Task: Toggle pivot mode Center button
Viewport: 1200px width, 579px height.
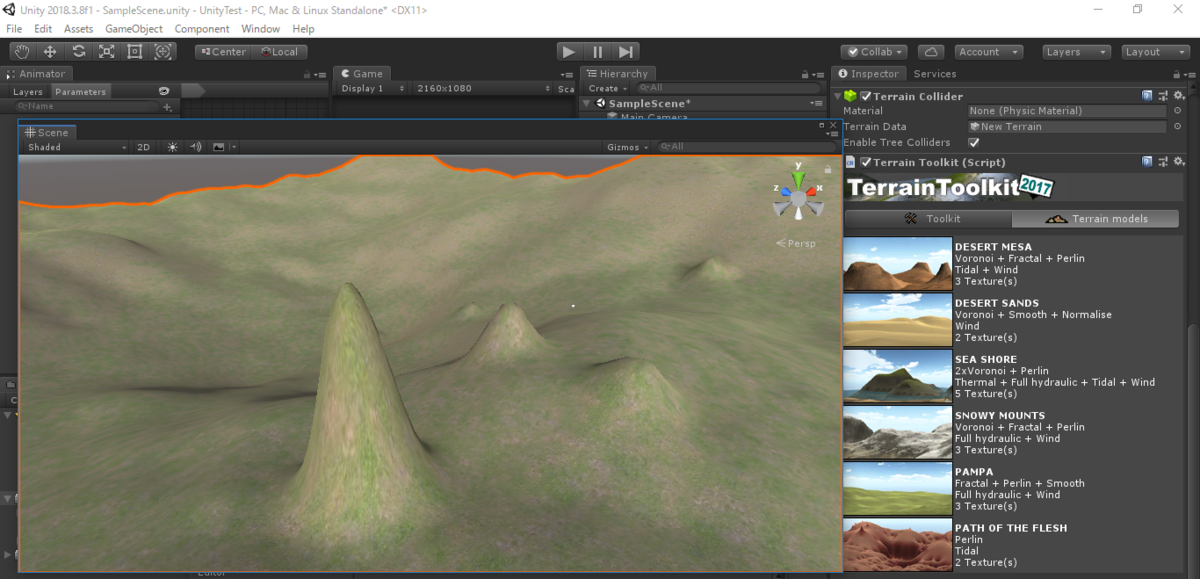Action: pyautogui.click(x=222, y=52)
